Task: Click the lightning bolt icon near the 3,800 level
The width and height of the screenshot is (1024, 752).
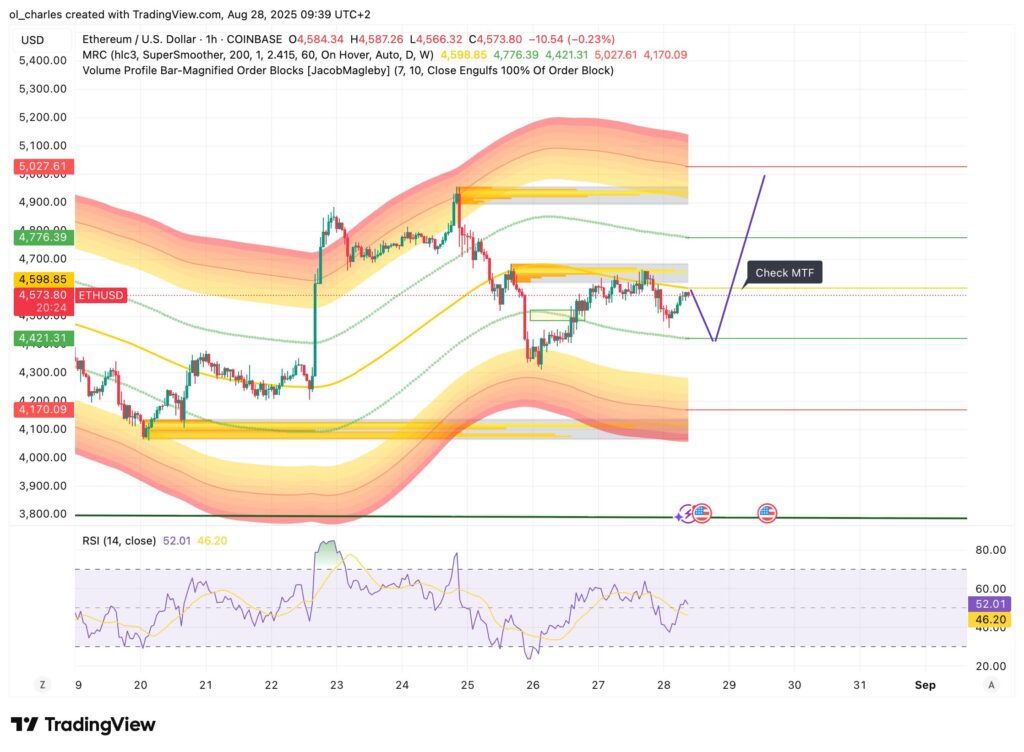Action: click(x=688, y=513)
